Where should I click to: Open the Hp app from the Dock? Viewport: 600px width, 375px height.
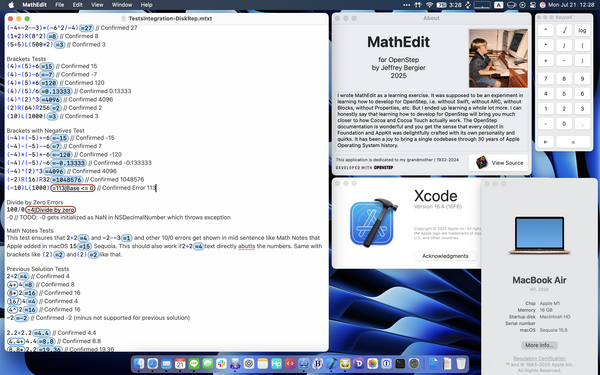click(276, 363)
